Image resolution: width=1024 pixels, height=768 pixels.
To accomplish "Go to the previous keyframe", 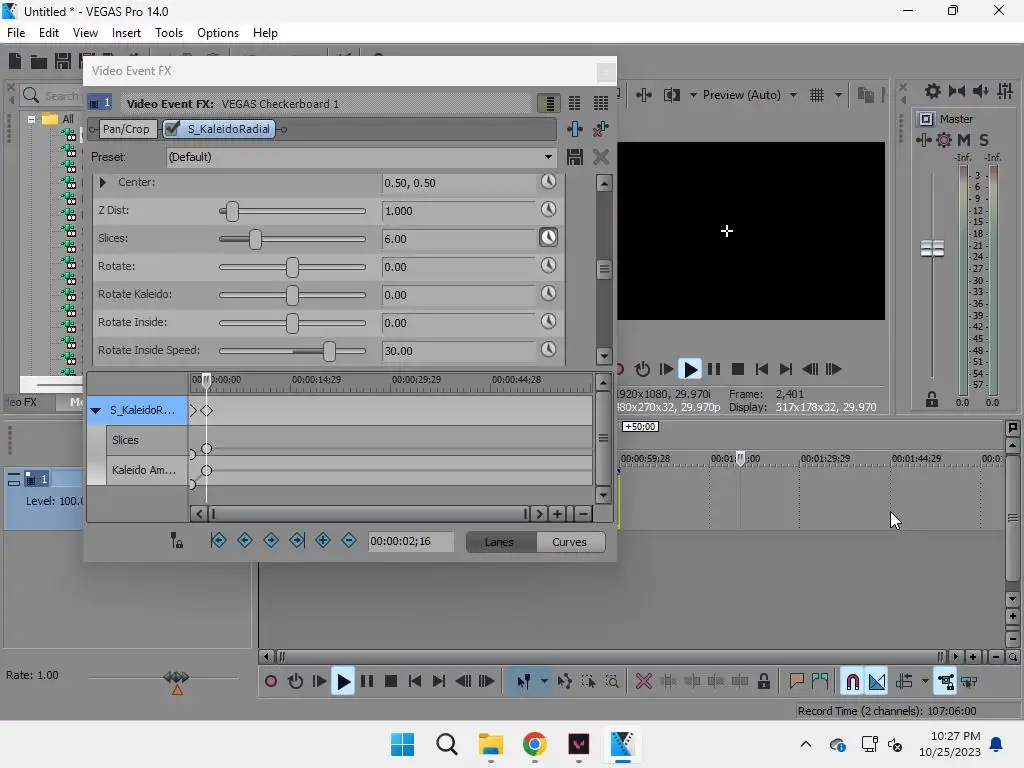I will (x=245, y=540).
